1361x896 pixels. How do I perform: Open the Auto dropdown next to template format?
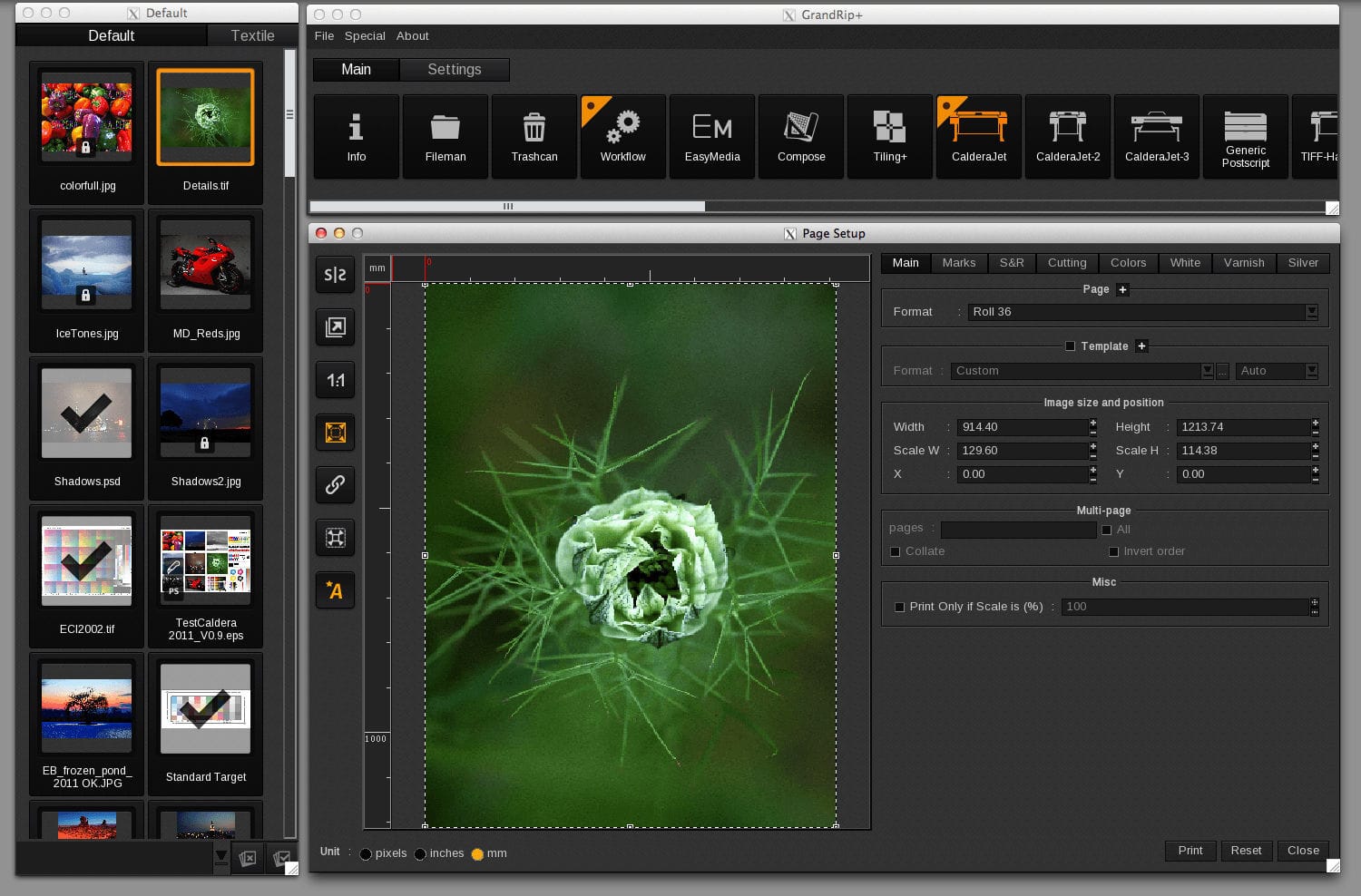click(x=1311, y=371)
